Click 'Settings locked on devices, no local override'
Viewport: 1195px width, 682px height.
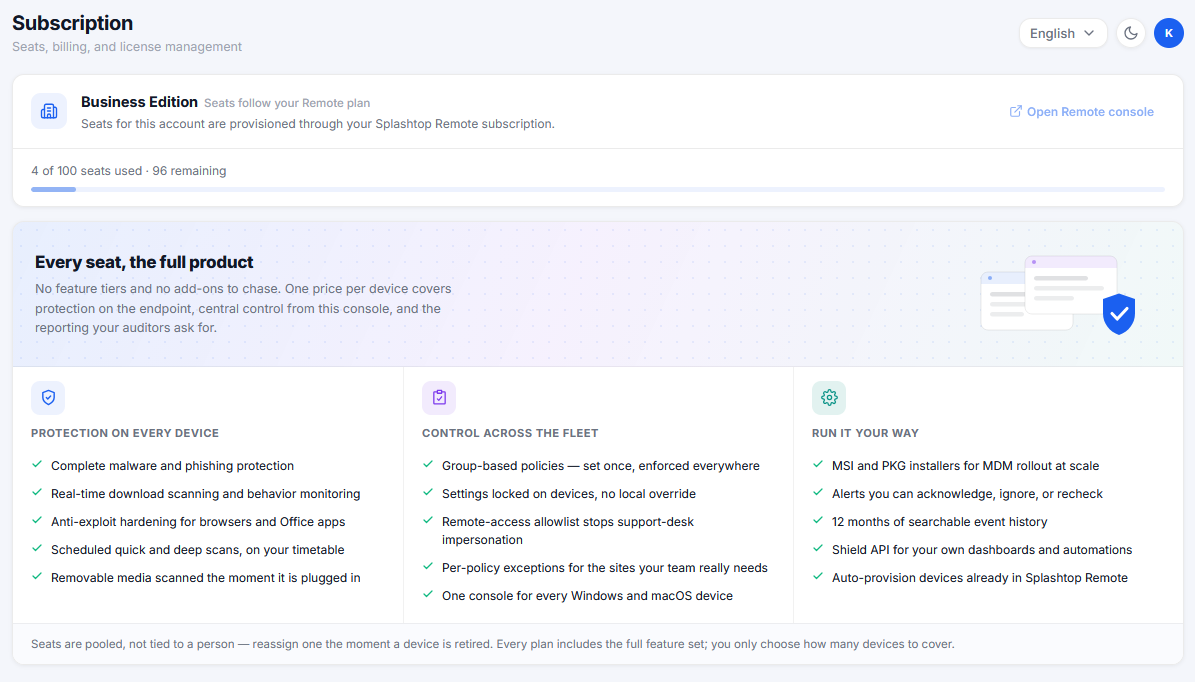pyautogui.click(x=569, y=494)
